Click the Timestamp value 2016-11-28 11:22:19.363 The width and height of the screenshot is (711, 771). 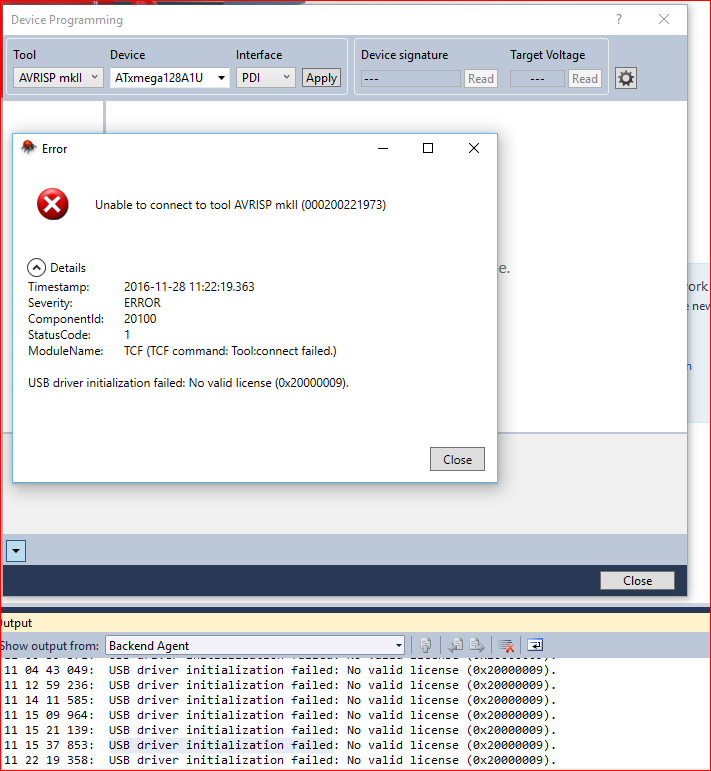[x=189, y=287]
